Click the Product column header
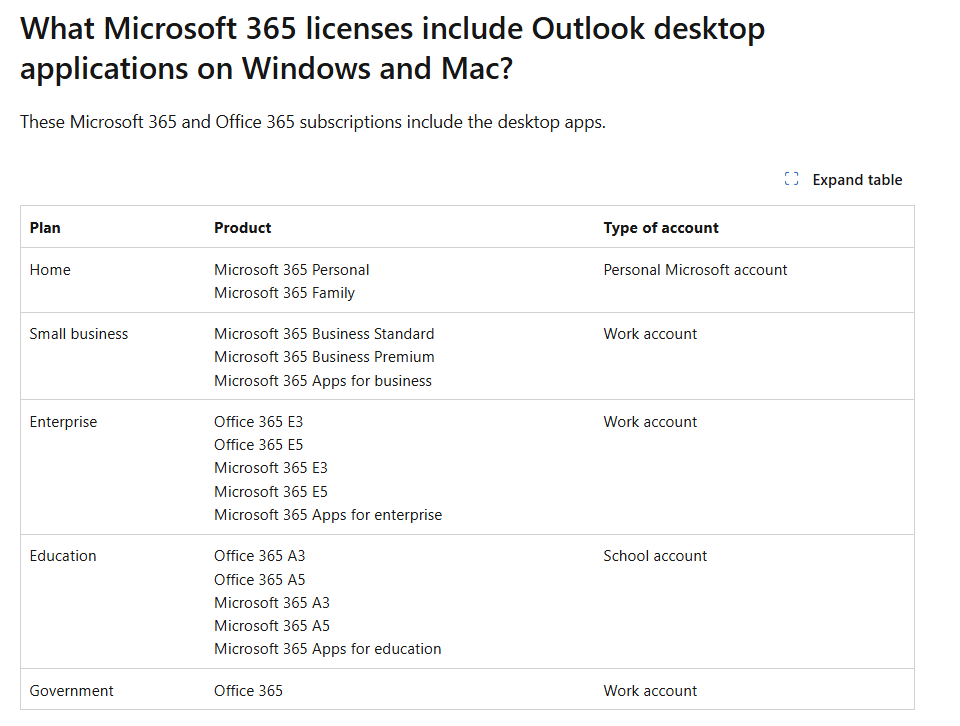Screen dimensions: 960x726 242,228
